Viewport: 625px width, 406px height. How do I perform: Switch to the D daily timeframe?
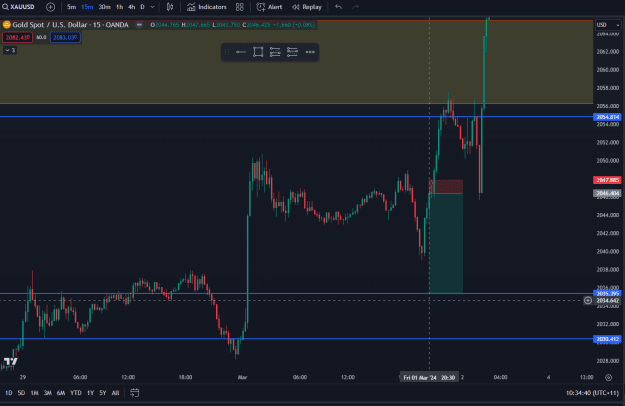point(142,7)
